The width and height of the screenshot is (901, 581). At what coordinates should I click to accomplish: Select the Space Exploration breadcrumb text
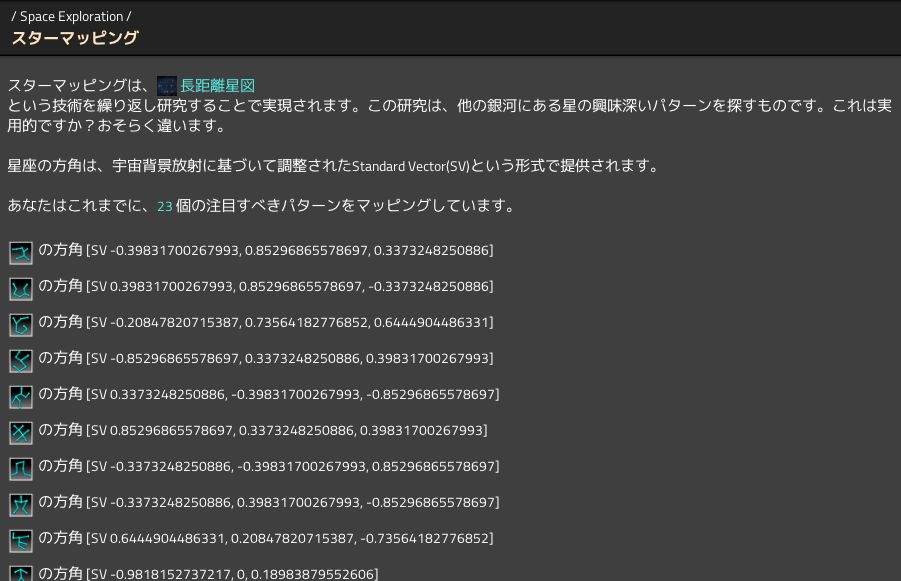(x=71, y=17)
